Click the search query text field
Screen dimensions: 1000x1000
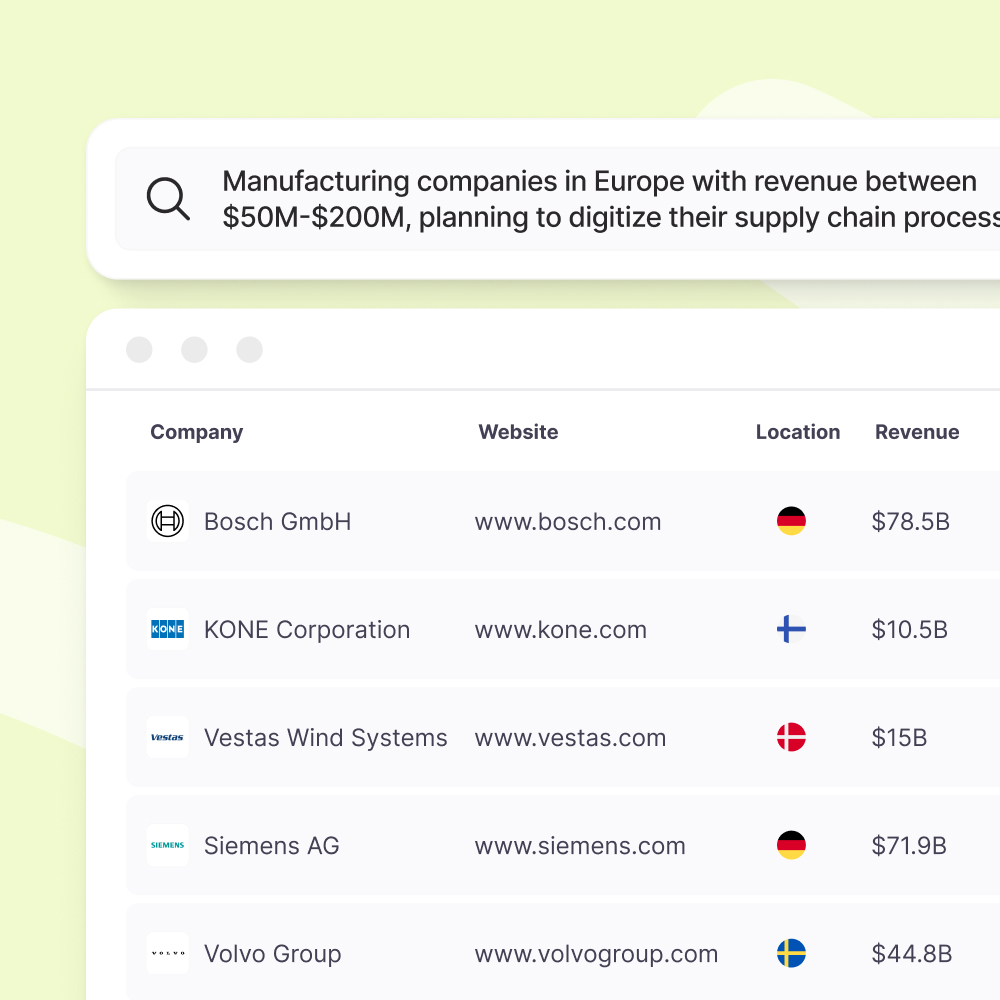pyautogui.click(x=557, y=199)
